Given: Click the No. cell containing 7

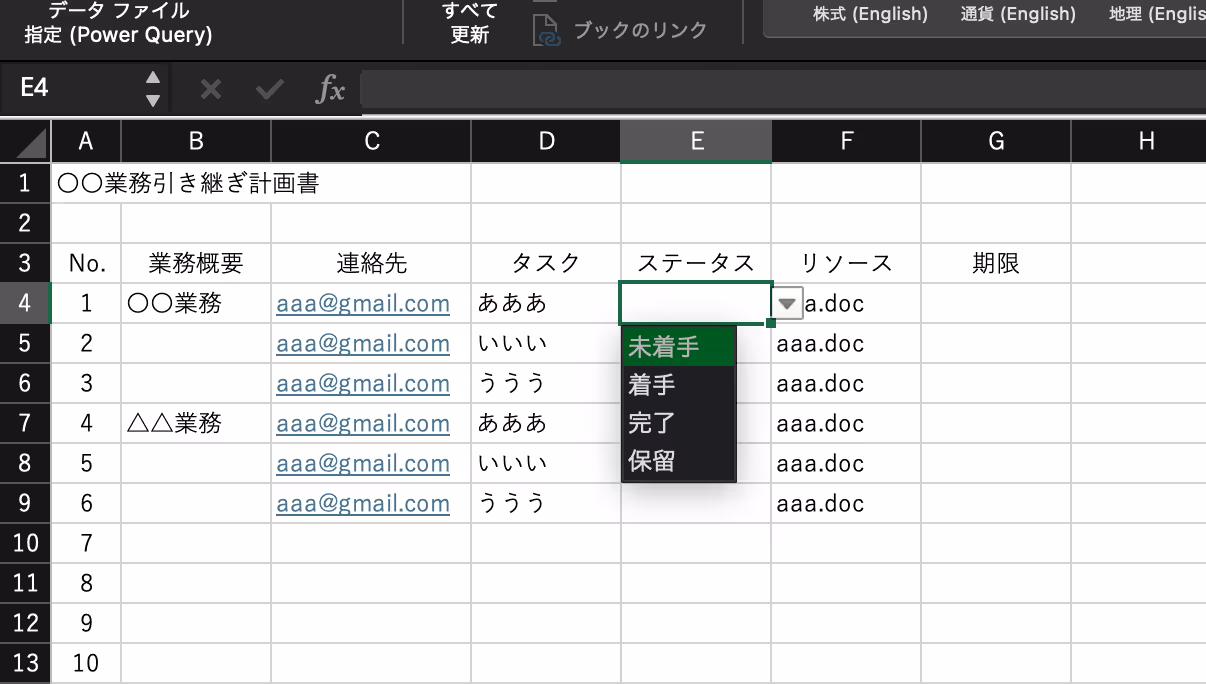Looking at the screenshot, I should (86, 543).
